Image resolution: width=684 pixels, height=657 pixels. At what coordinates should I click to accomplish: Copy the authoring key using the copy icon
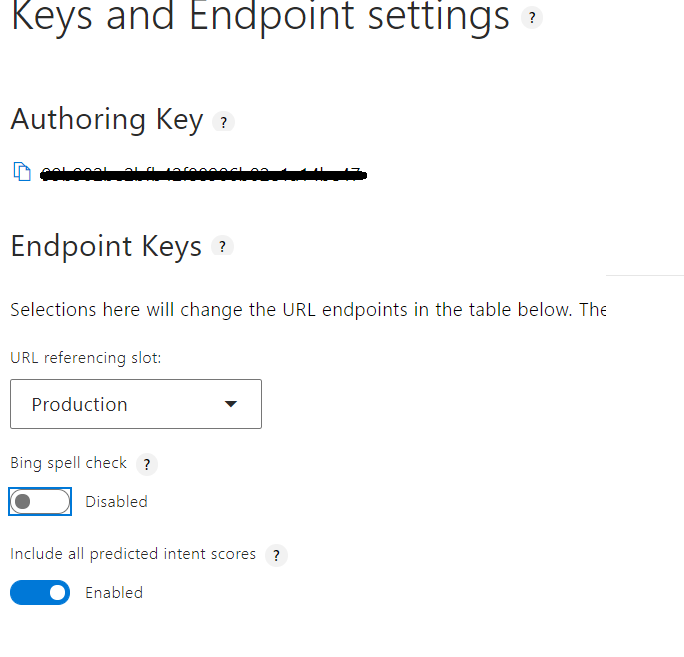tap(22, 172)
